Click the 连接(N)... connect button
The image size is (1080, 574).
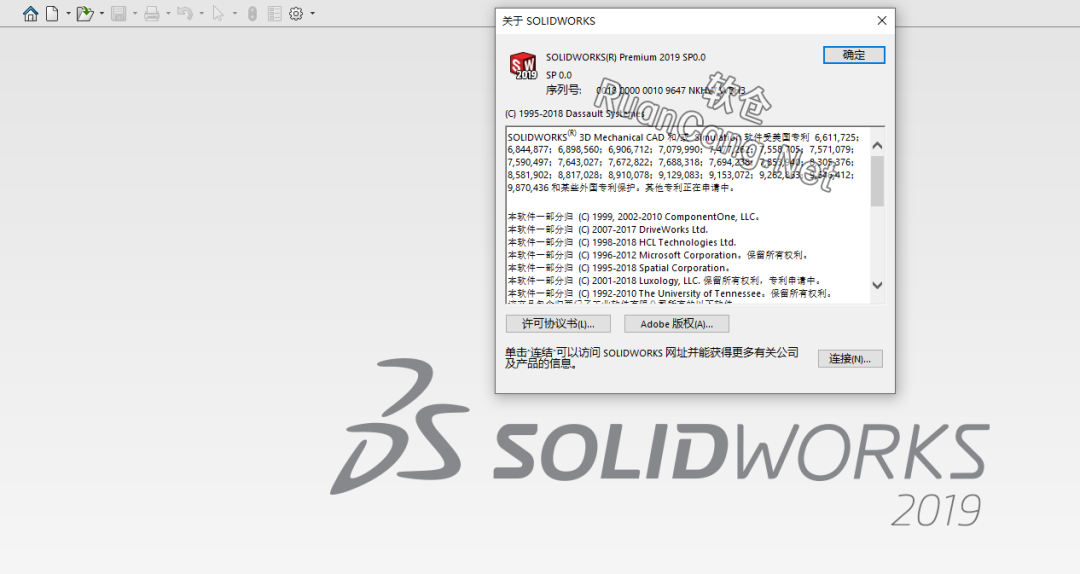[x=850, y=358]
